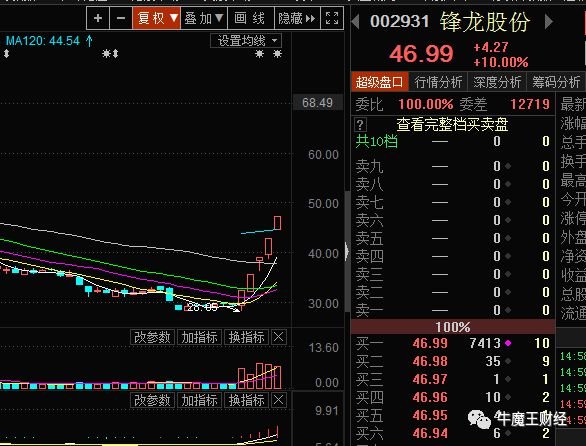Viewport: 586px width, 446px height.
Task: Select the 画线 drawing tool
Action: (x=250, y=18)
